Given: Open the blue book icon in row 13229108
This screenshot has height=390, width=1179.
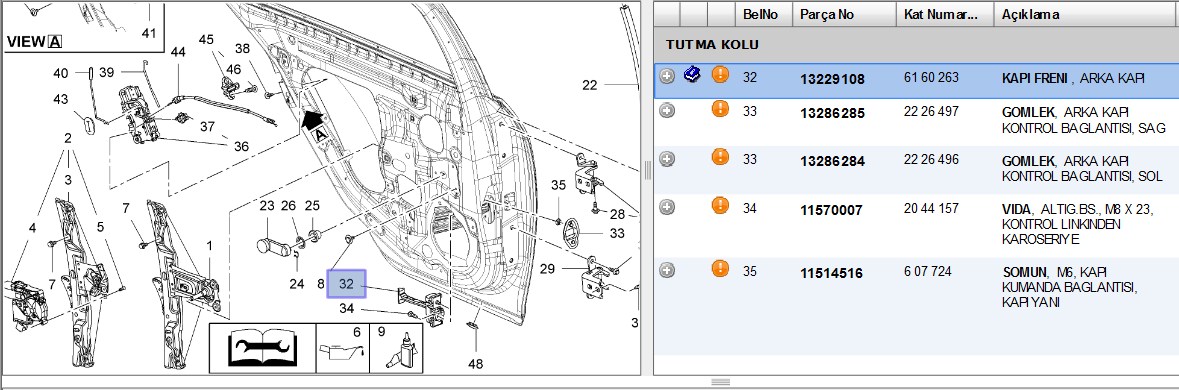Looking at the screenshot, I should coord(693,74).
